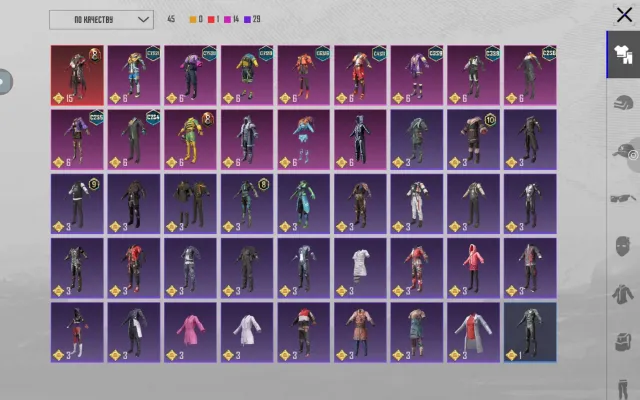
Task: Select the grey hooded long coat outfit
Action: [x=247, y=139]
